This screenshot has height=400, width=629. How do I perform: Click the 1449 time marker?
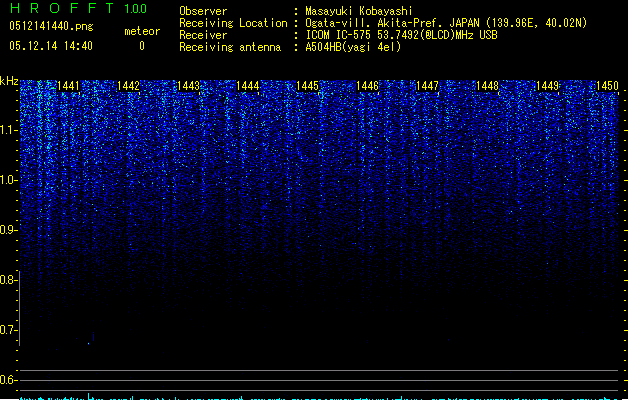(x=548, y=86)
